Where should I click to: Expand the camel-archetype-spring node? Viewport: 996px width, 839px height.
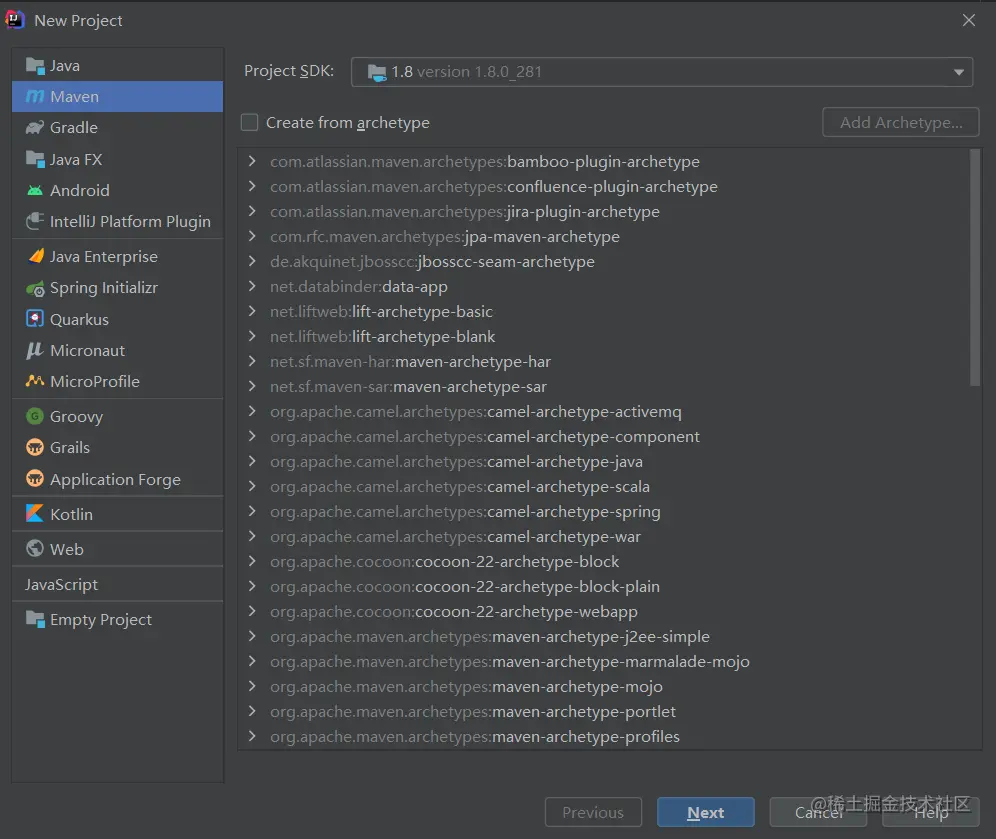pyautogui.click(x=252, y=512)
